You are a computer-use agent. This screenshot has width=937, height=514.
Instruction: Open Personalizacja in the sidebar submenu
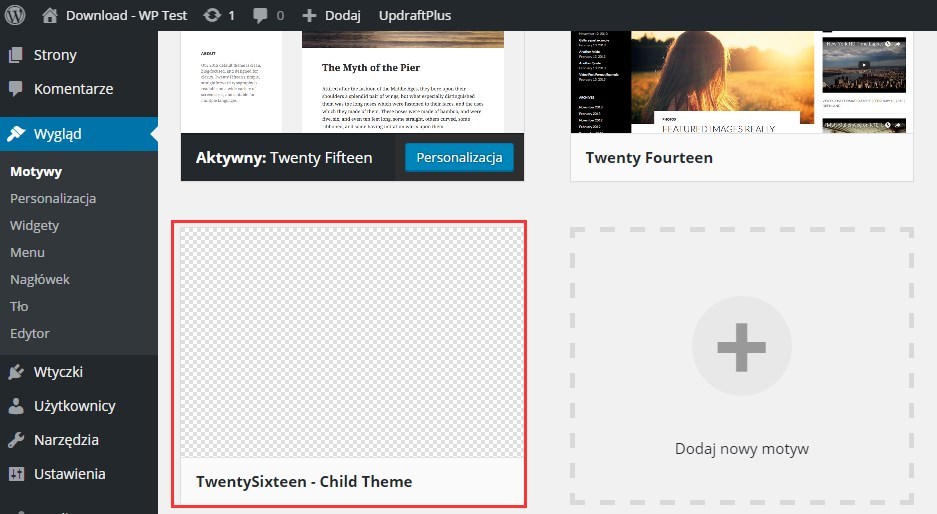coord(53,198)
